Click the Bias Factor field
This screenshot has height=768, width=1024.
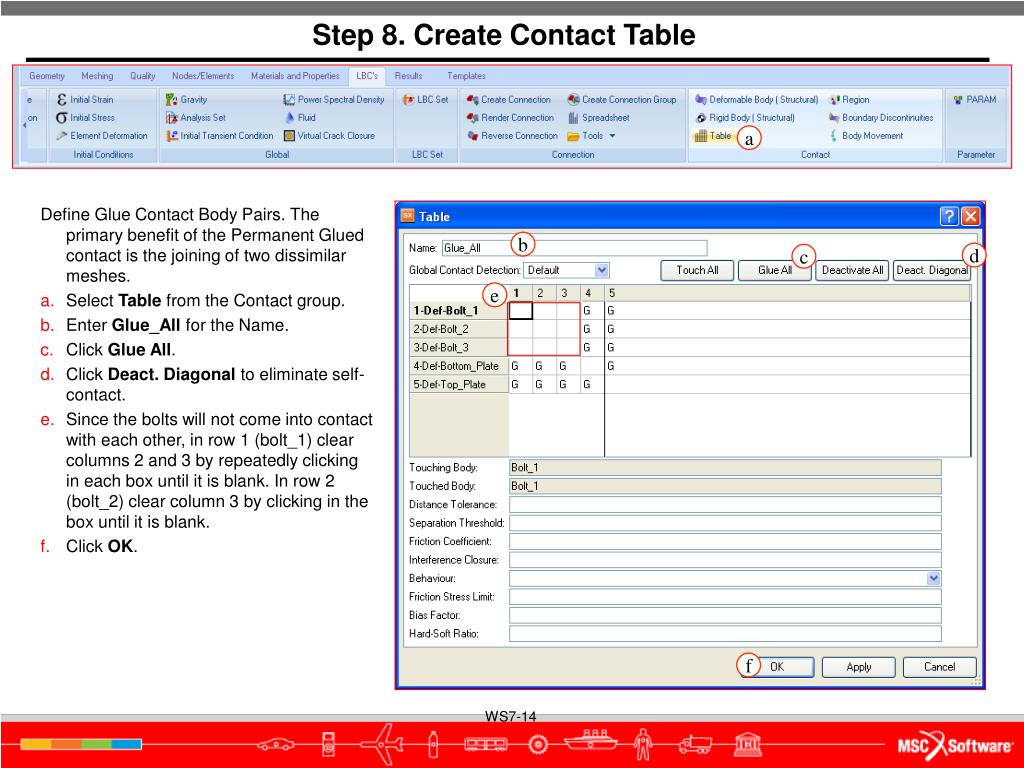(x=725, y=615)
